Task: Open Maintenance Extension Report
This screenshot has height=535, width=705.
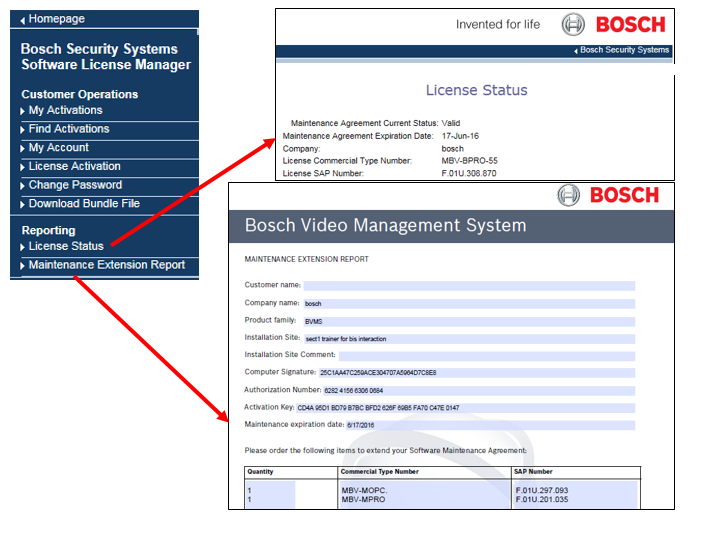Action: (x=107, y=265)
